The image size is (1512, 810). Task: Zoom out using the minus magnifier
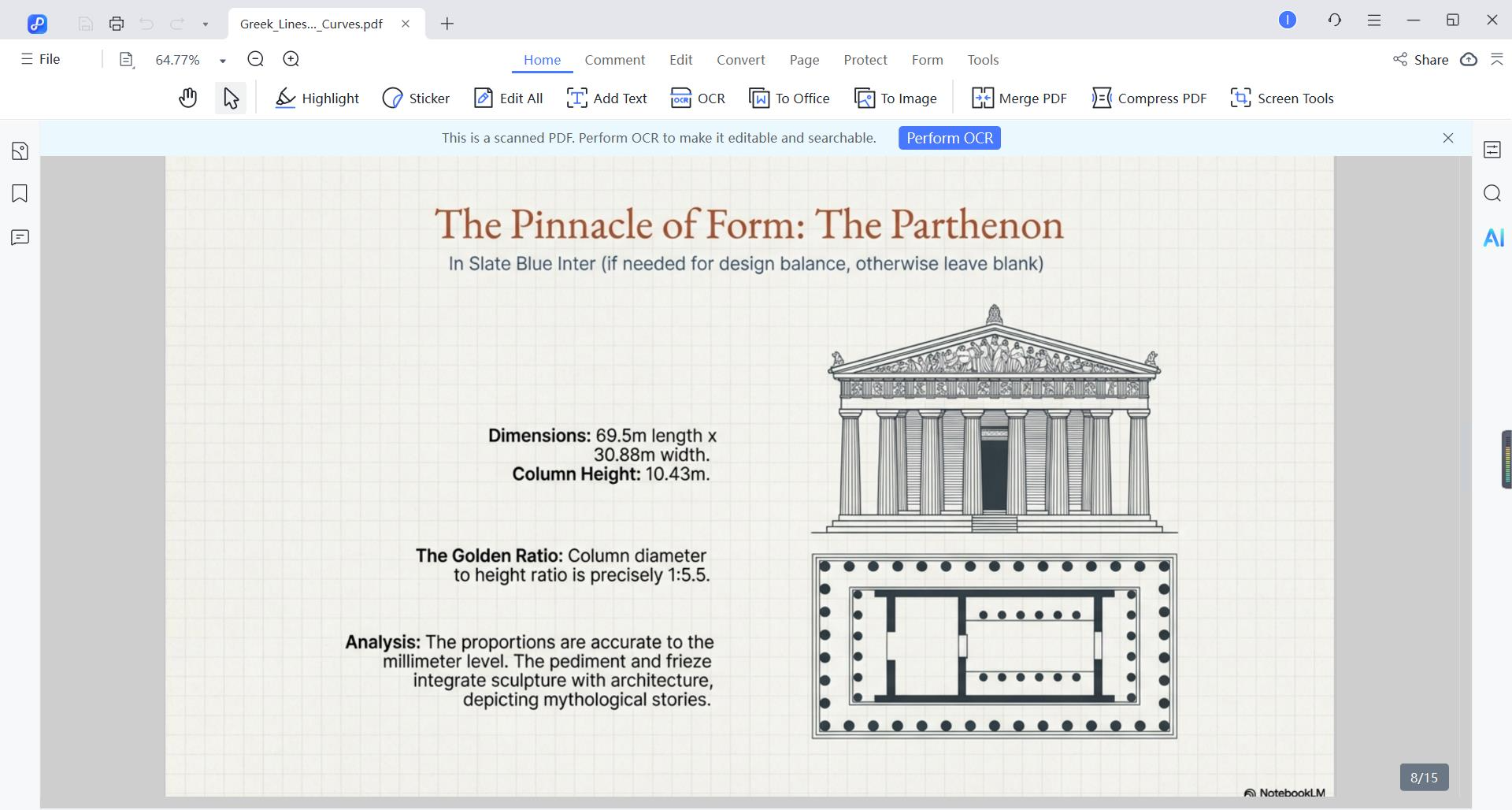click(x=255, y=60)
